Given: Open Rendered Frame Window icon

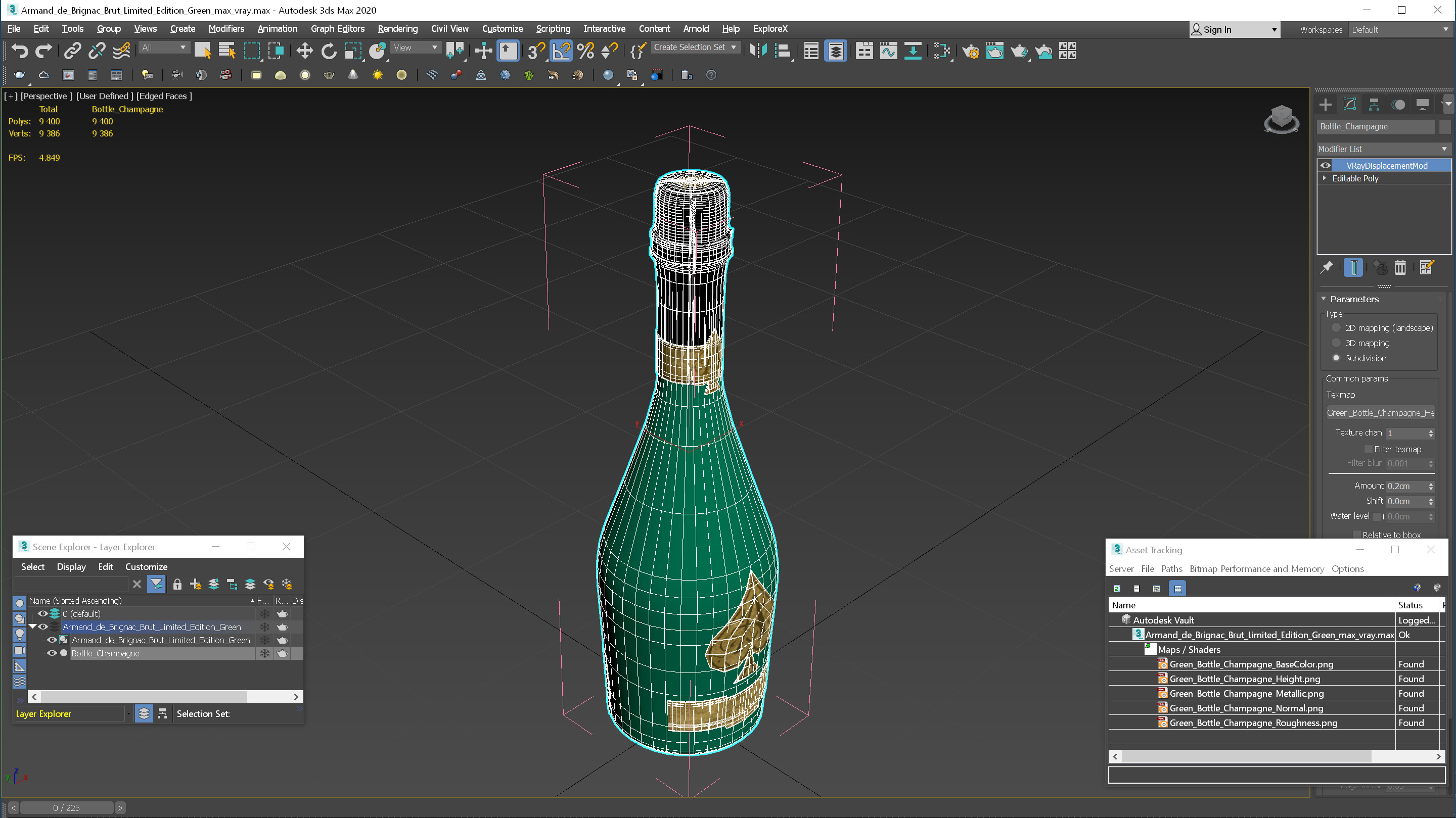Looking at the screenshot, I should [x=995, y=52].
